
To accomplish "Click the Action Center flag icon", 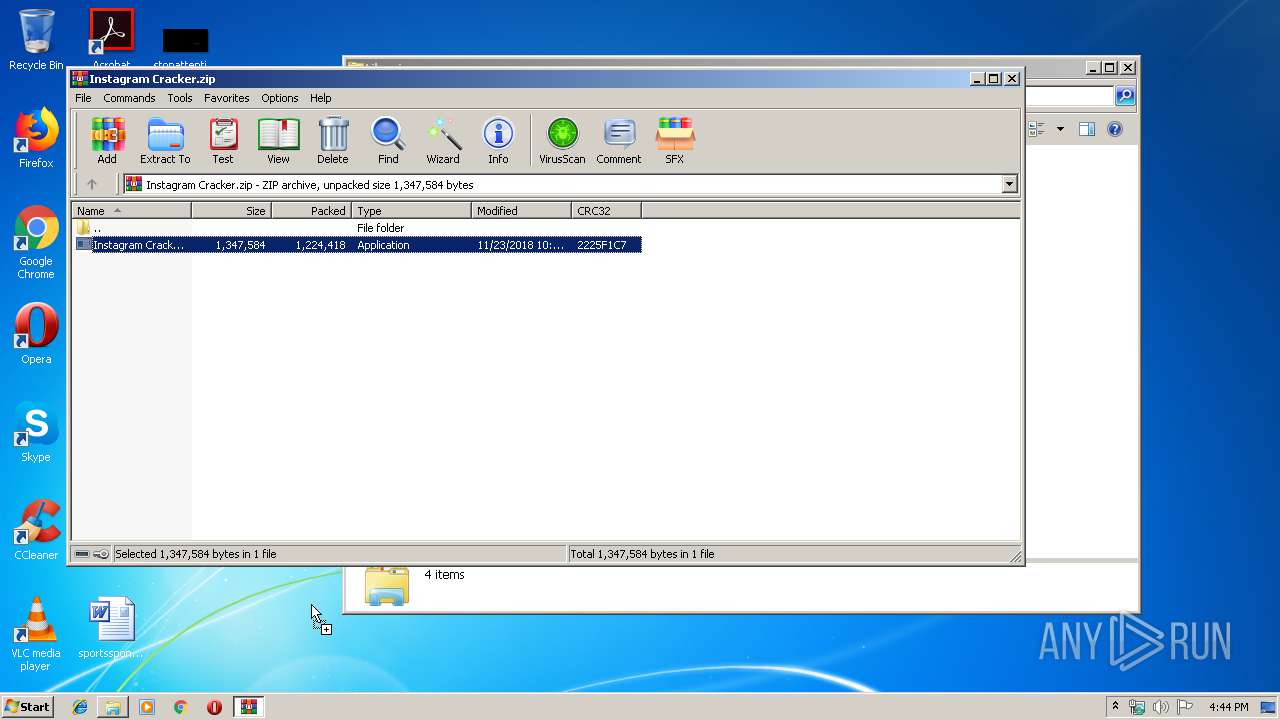I will point(1185,707).
